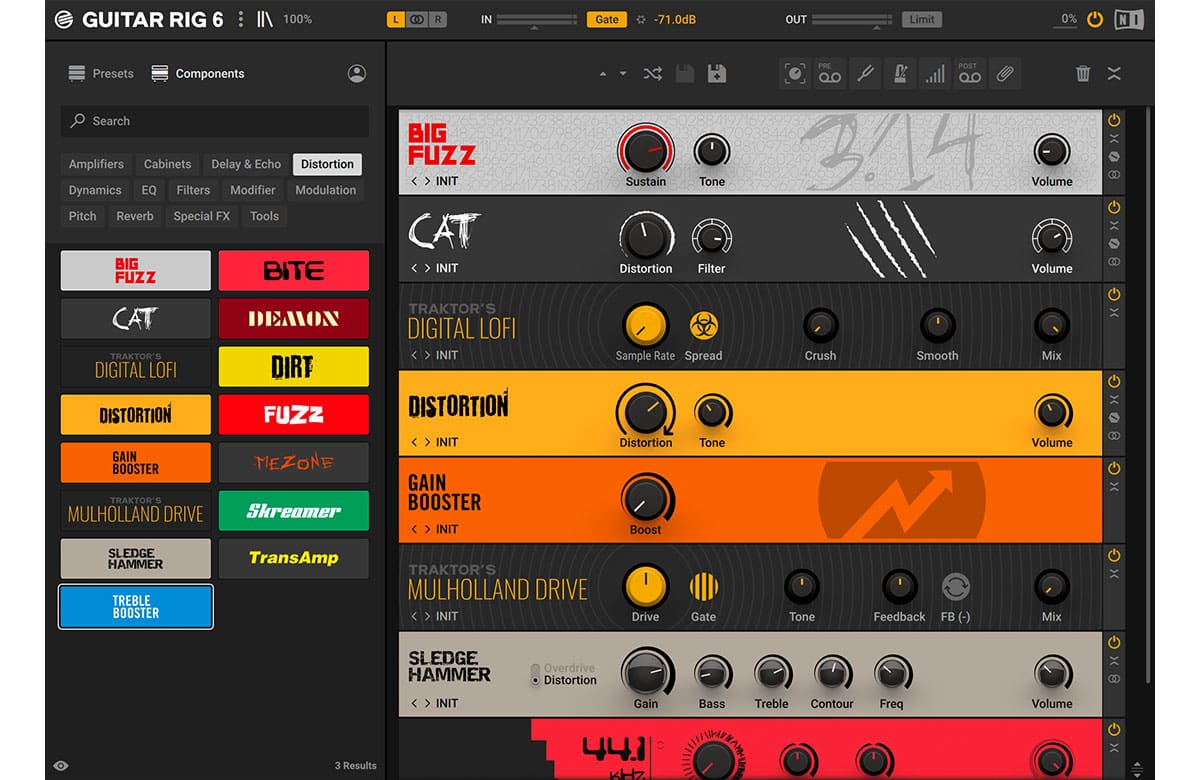Click the level bars icon in rack toolbar
The width and height of the screenshot is (1200, 780).
pyautogui.click(x=935, y=74)
